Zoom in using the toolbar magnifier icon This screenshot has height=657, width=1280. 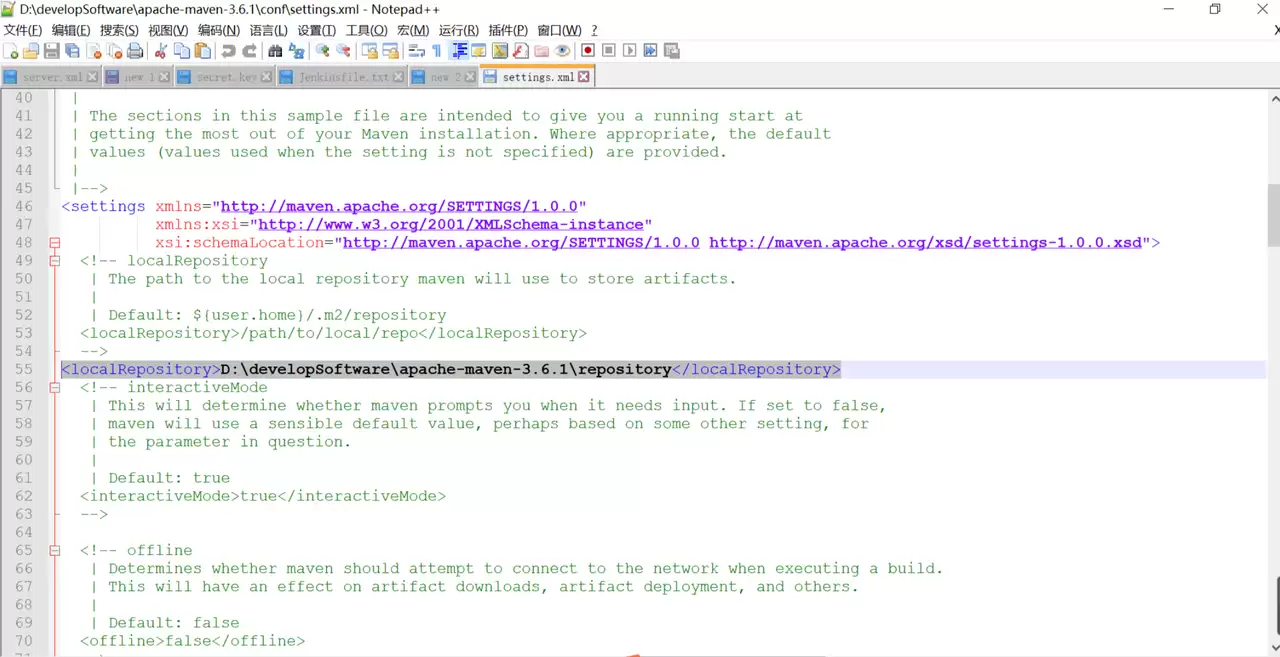[x=322, y=51]
